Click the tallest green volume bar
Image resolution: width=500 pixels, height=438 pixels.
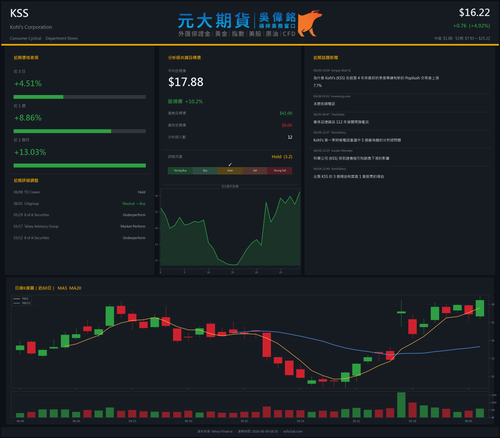(x=401, y=405)
